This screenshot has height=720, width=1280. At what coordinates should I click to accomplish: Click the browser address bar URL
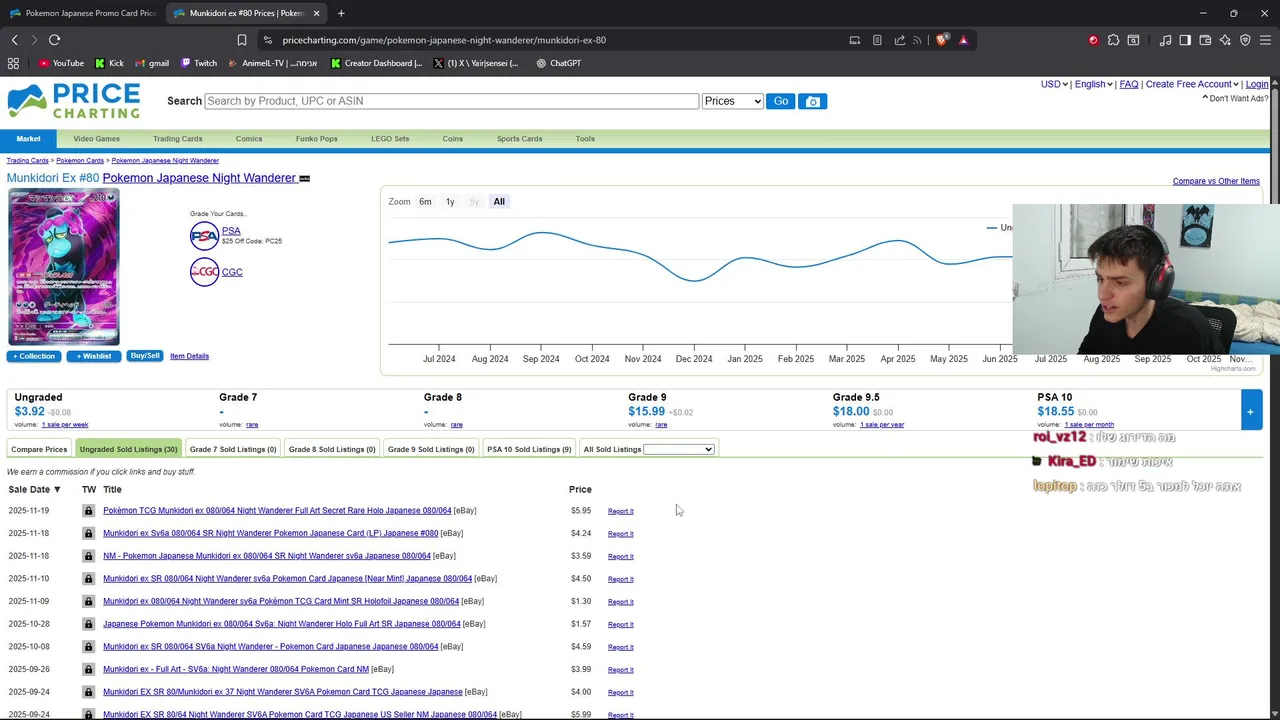pos(444,40)
